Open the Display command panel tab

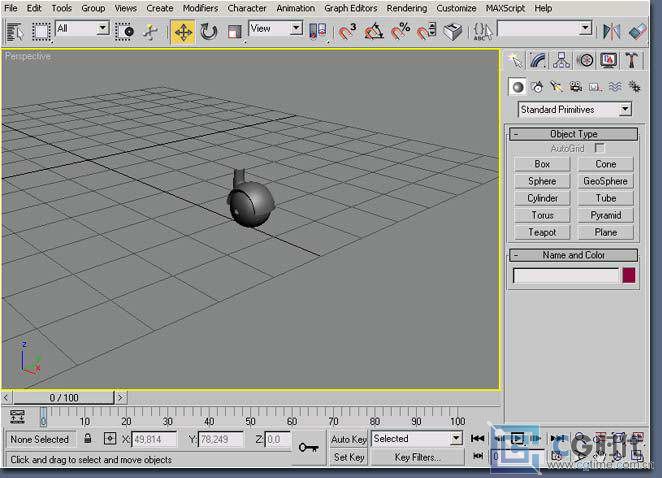pyautogui.click(x=608, y=61)
